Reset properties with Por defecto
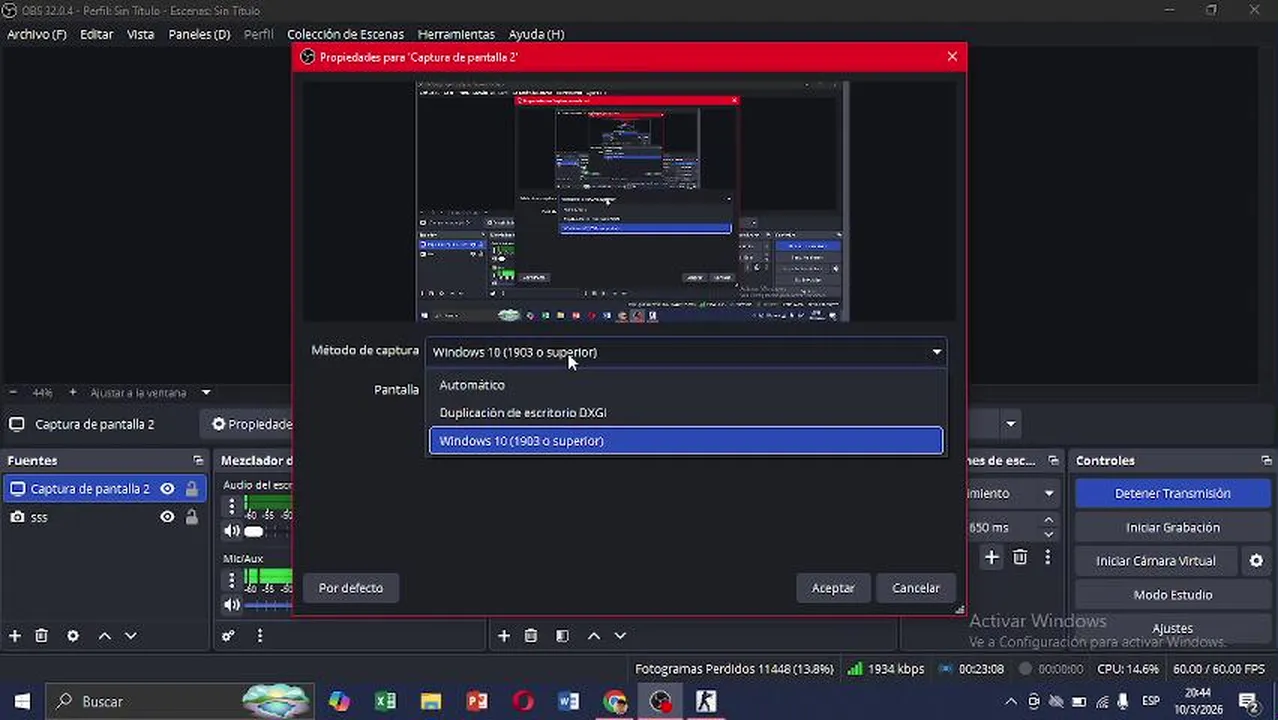 coord(351,588)
